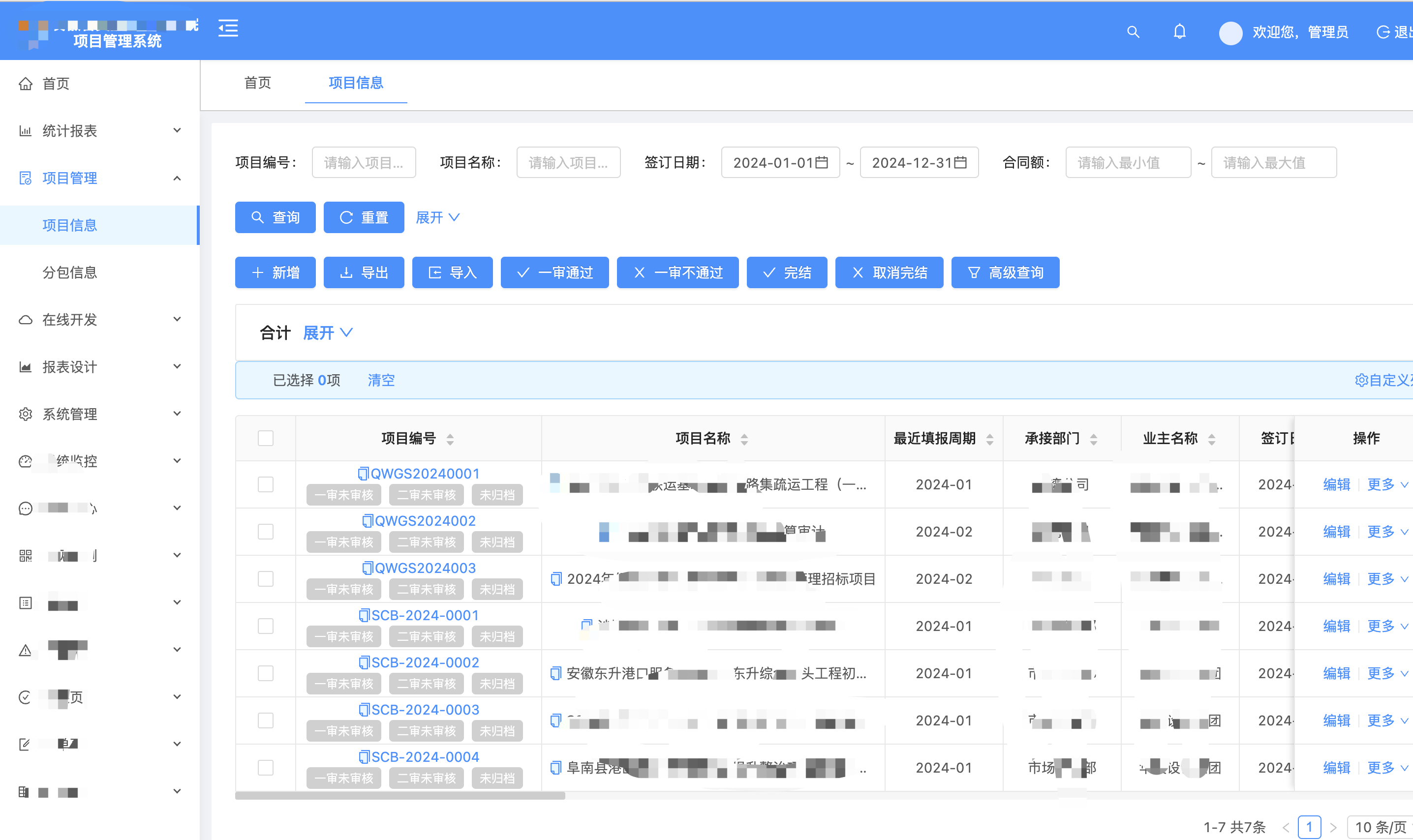This screenshot has height=840, width=1413.
Task: Click the logout icon in the header
Action: [1382, 32]
